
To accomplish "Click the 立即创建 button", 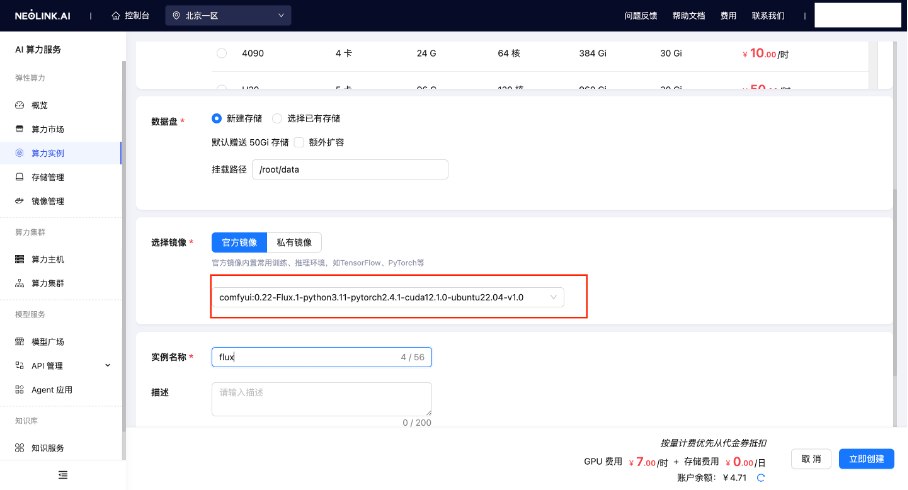I will [x=866, y=458].
